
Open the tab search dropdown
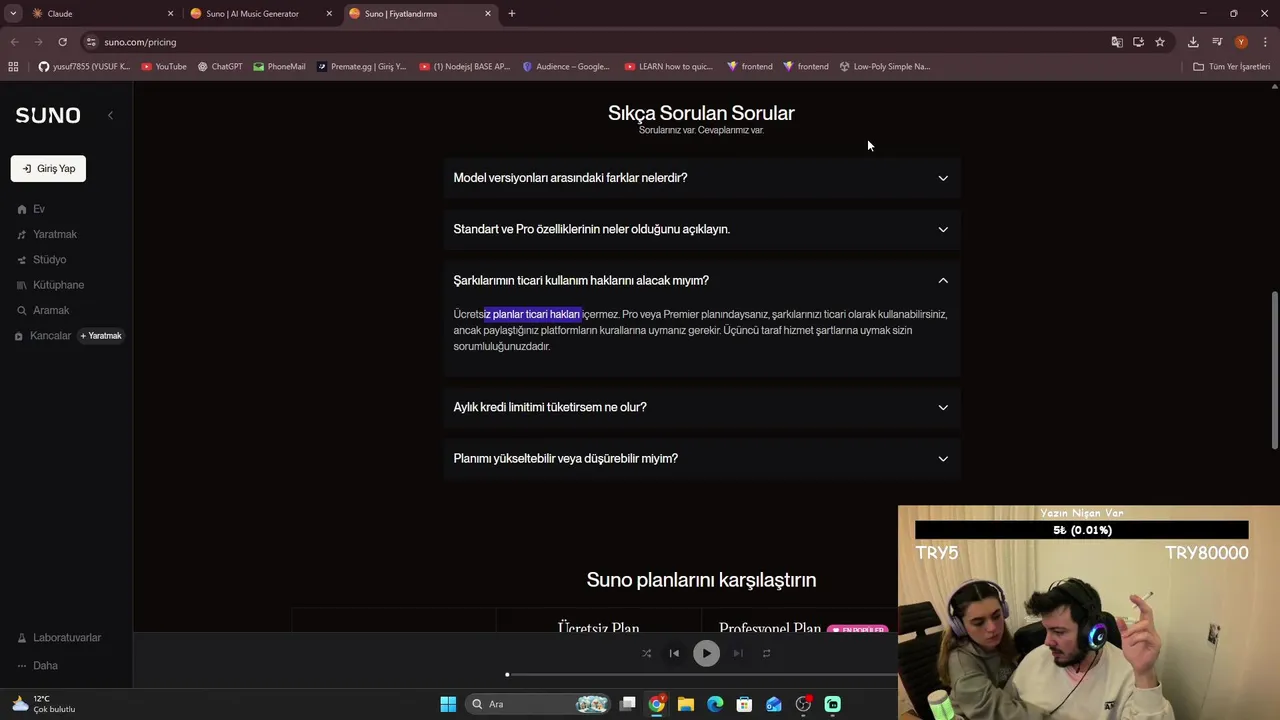12,14
